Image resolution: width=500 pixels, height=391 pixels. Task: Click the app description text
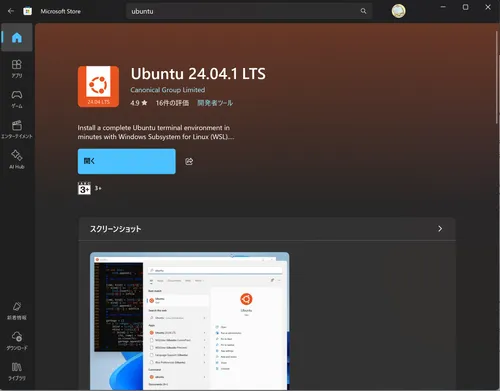coord(156,132)
